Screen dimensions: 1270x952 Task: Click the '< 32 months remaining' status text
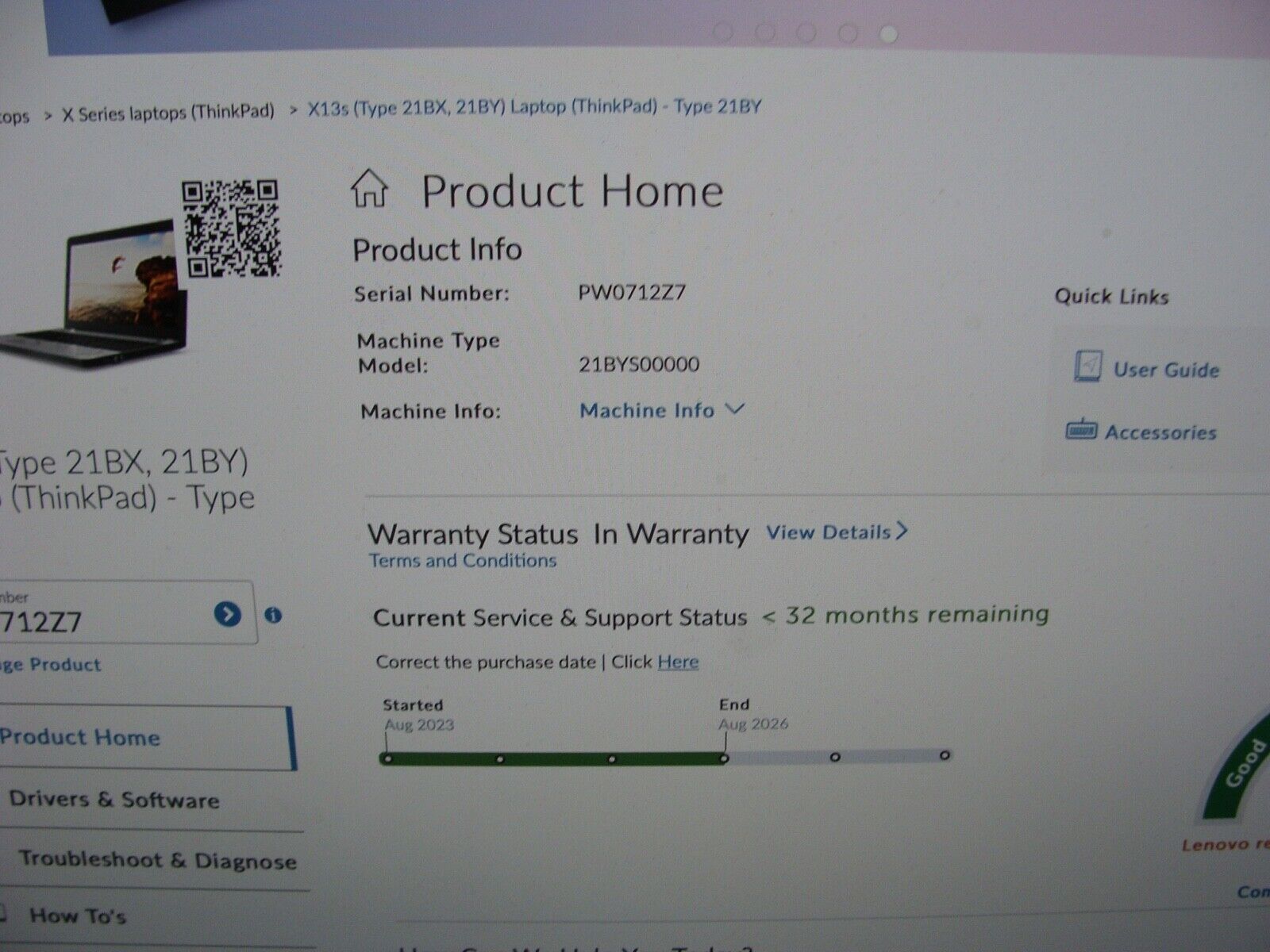click(x=905, y=614)
